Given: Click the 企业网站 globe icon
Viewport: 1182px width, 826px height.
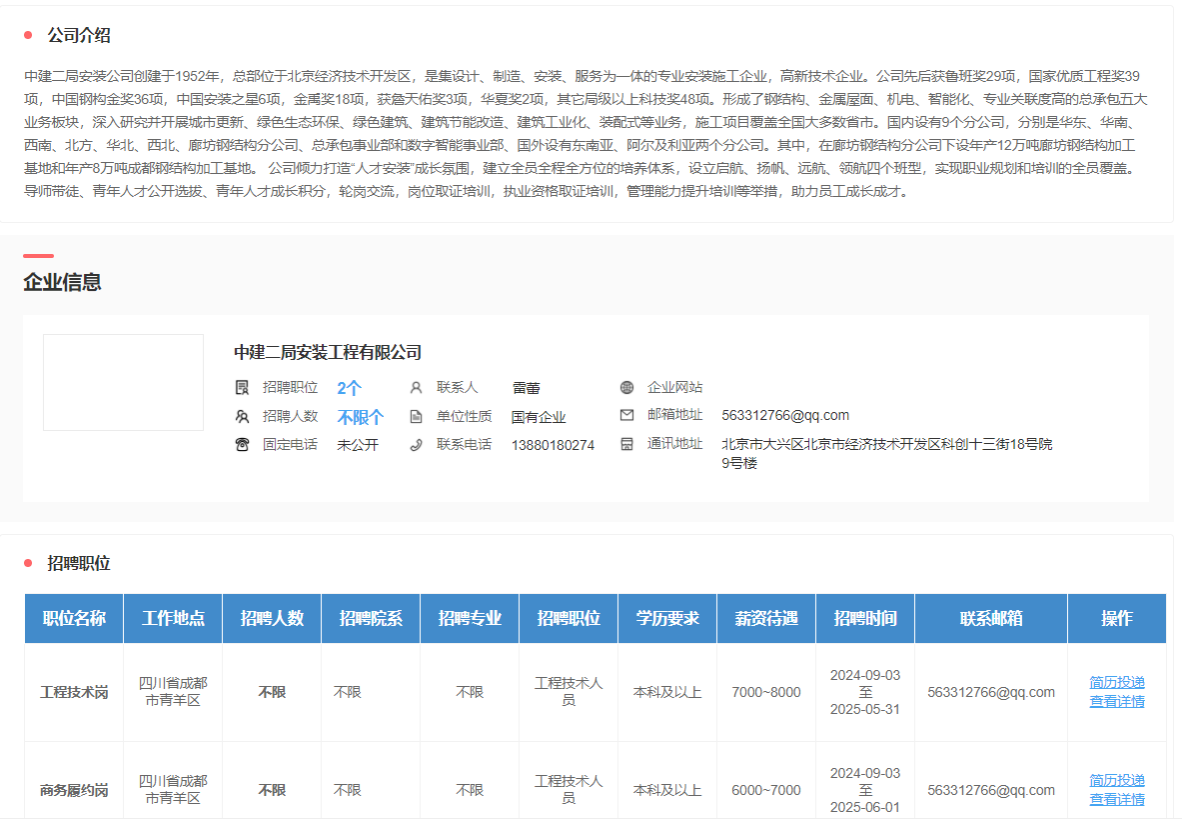Looking at the screenshot, I should (626, 387).
